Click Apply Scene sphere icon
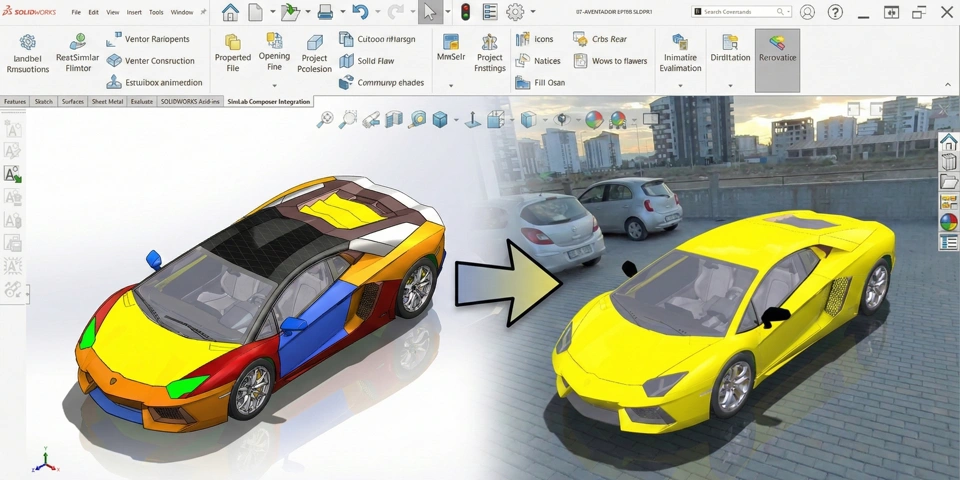Screen dimensions: 960x480 (x=618, y=119)
